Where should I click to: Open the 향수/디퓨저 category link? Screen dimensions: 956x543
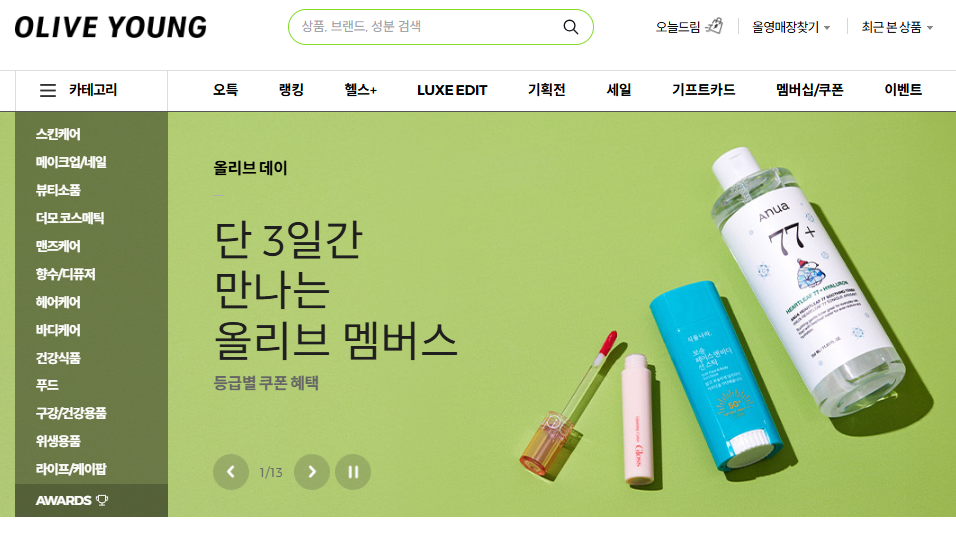tap(65, 274)
